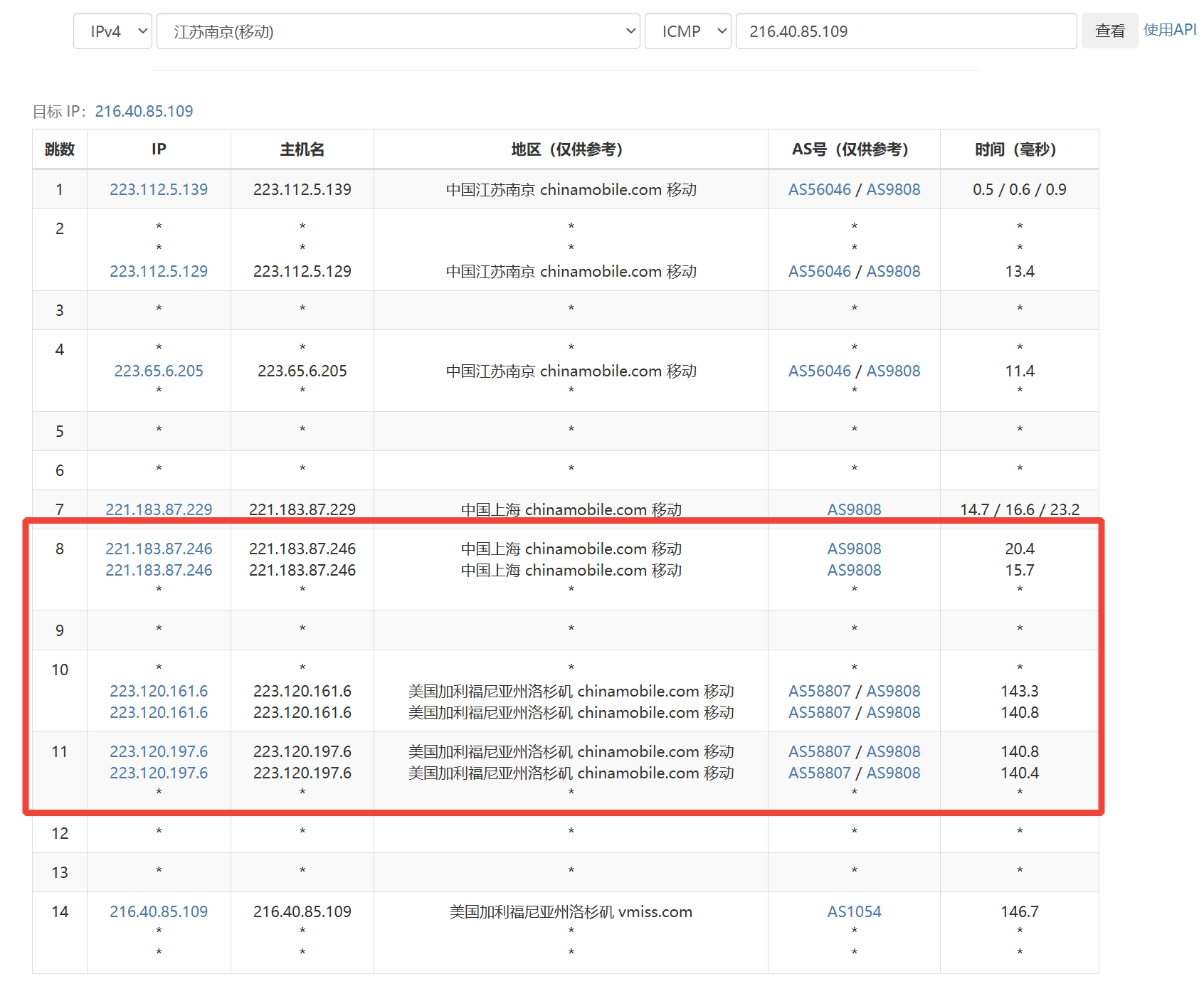Open hop 1 IP link 223.112.5.139
The width and height of the screenshot is (1204, 984).
tap(159, 189)
